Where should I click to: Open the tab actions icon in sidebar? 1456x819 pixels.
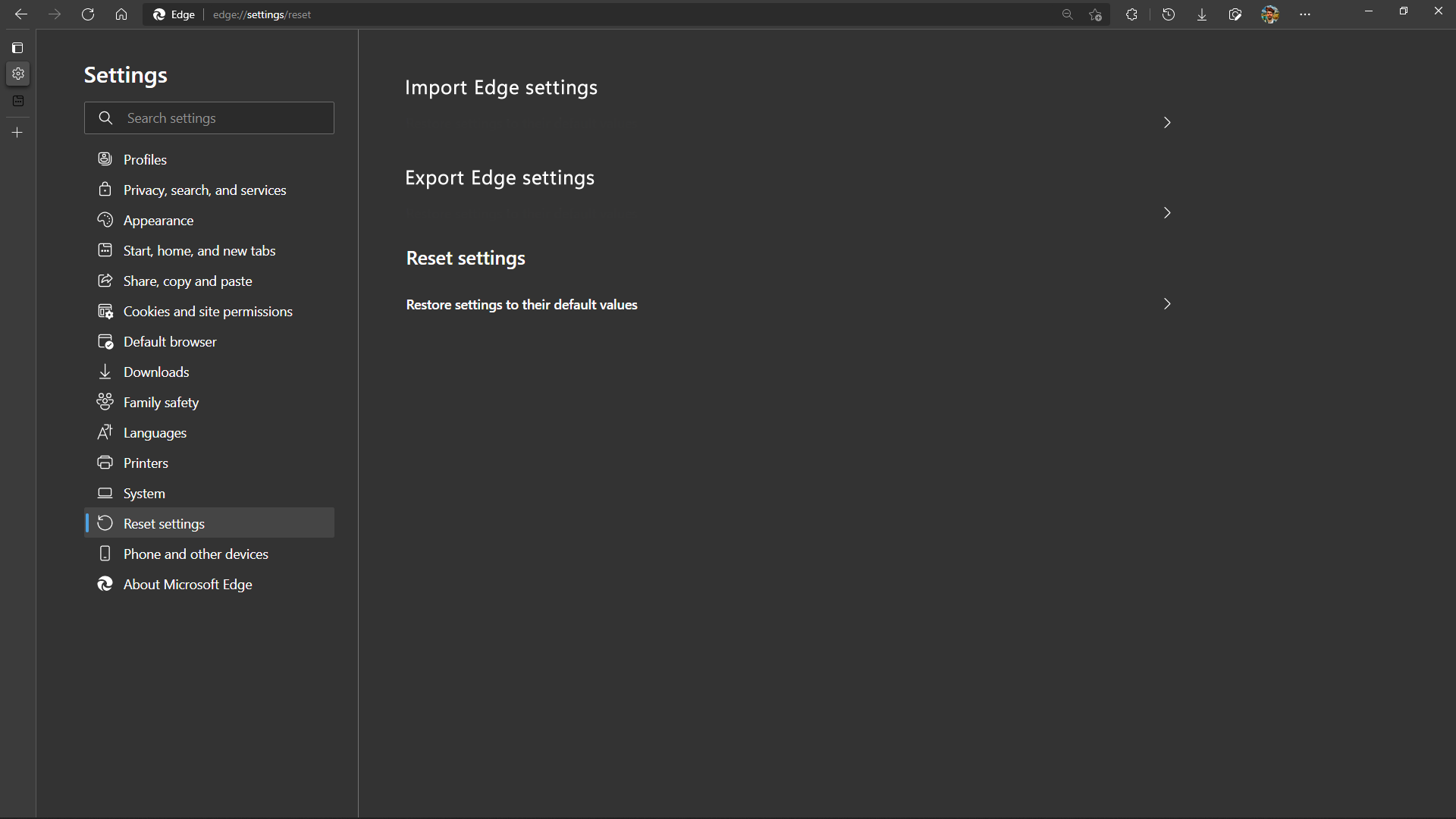[x=17, y=48]
